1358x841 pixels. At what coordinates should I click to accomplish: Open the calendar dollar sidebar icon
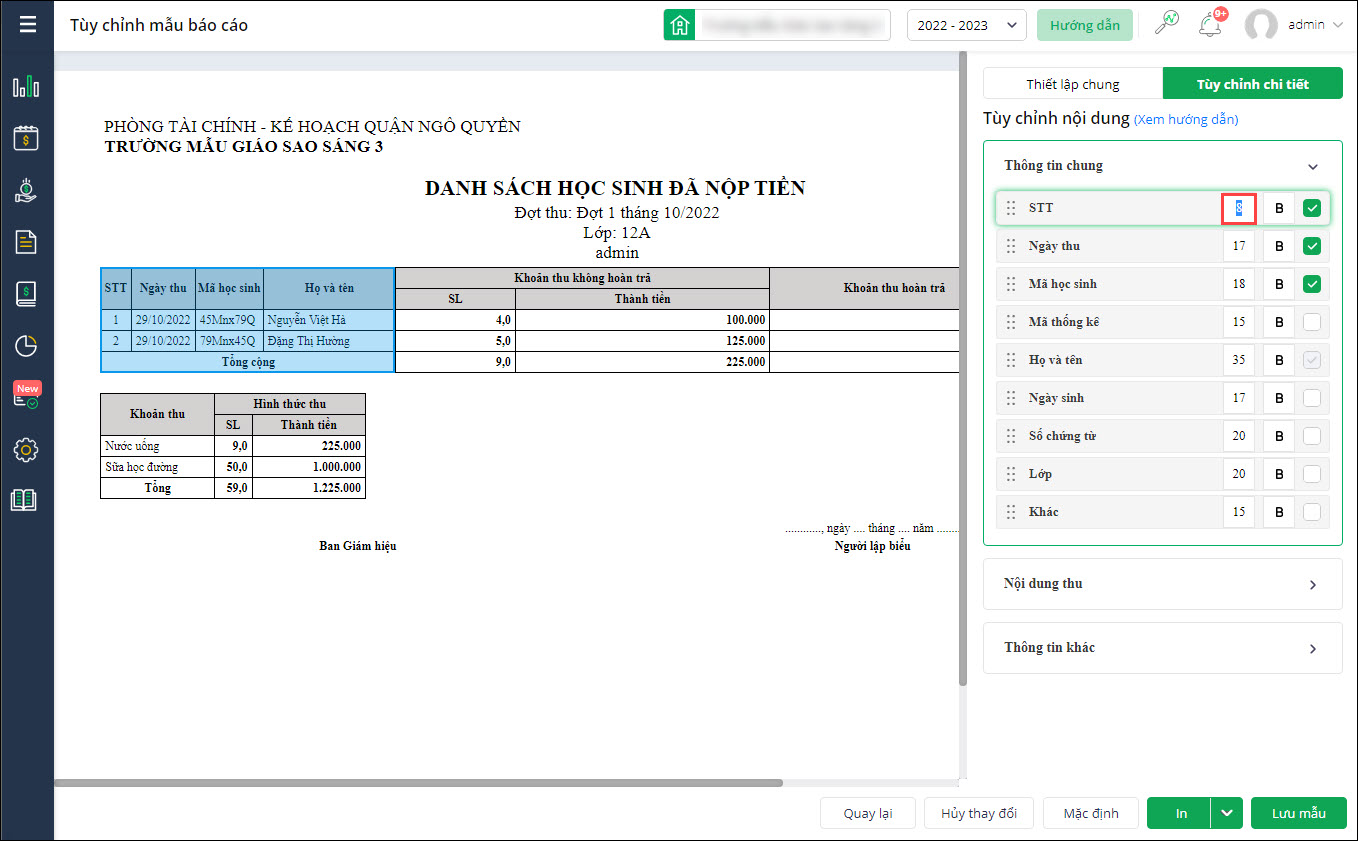26,138
